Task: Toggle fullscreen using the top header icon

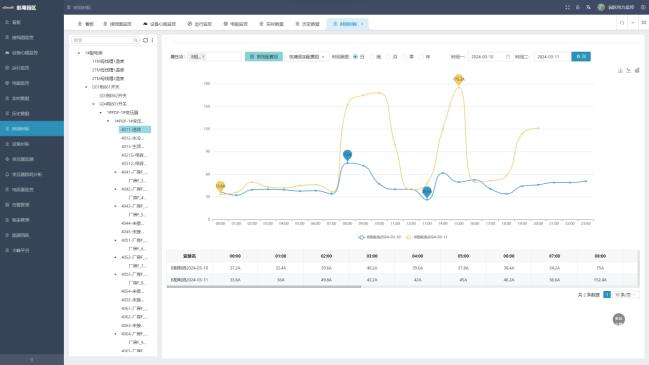Action: click(567, 7)
